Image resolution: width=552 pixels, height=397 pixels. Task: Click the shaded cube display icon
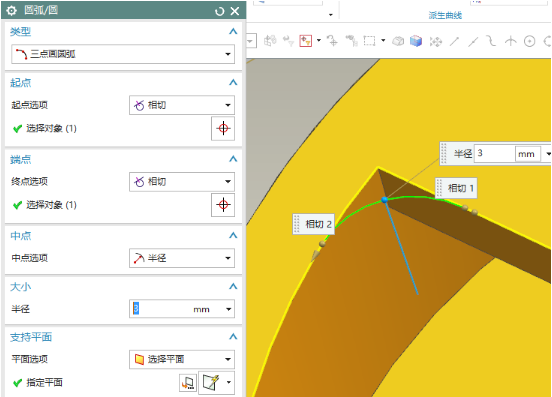(416, 41)
